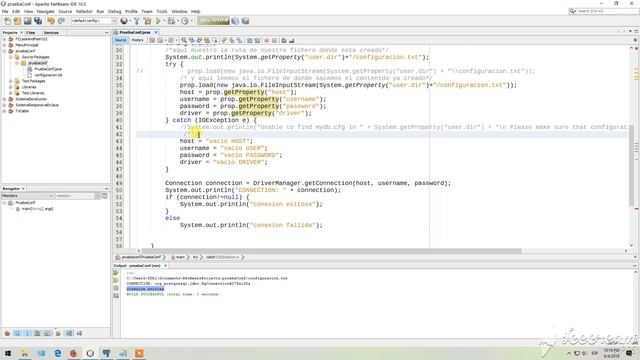Run the project with green play icon
Screen dimensions: 640x360
point(158,21)
